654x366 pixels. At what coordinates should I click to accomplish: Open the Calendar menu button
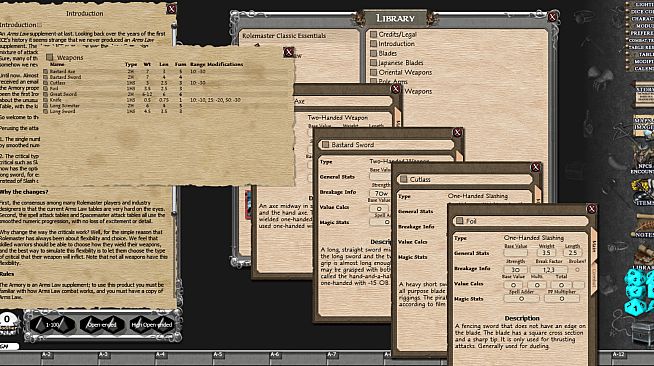click(641, 68)
